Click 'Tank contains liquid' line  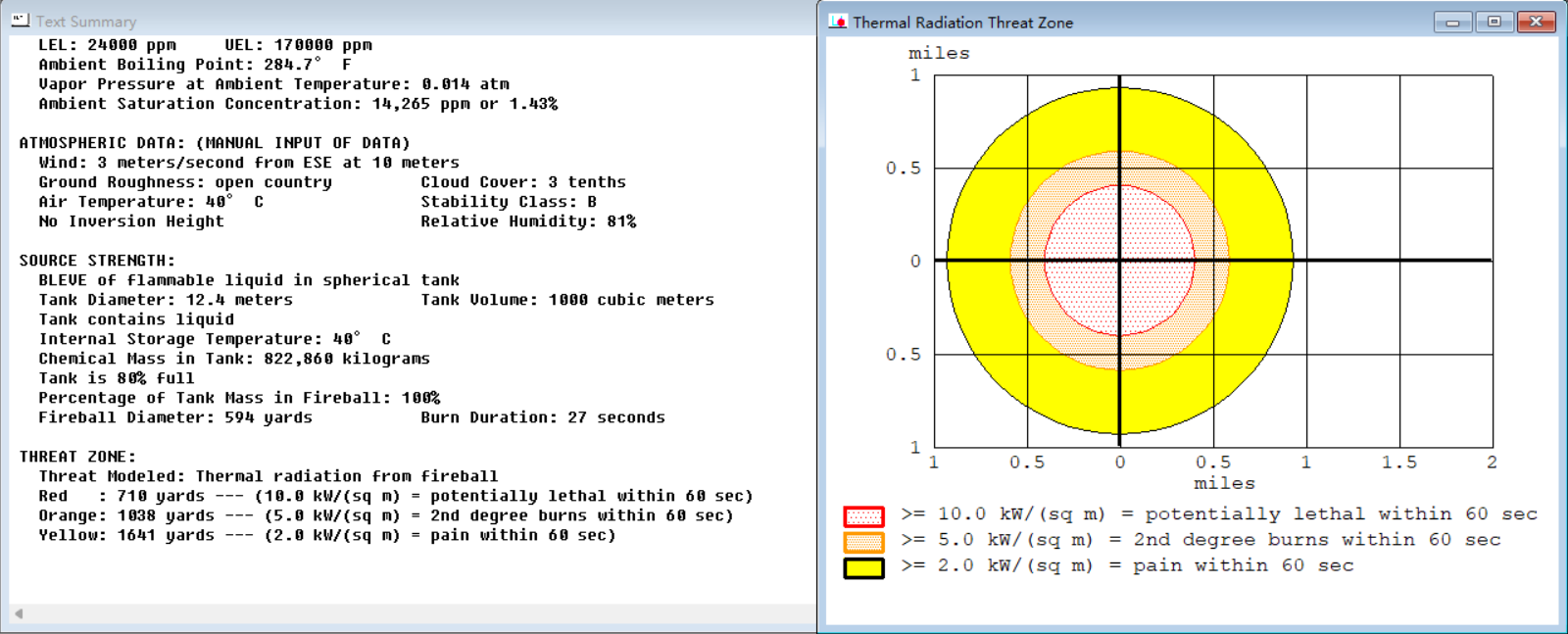coord(136,319)
